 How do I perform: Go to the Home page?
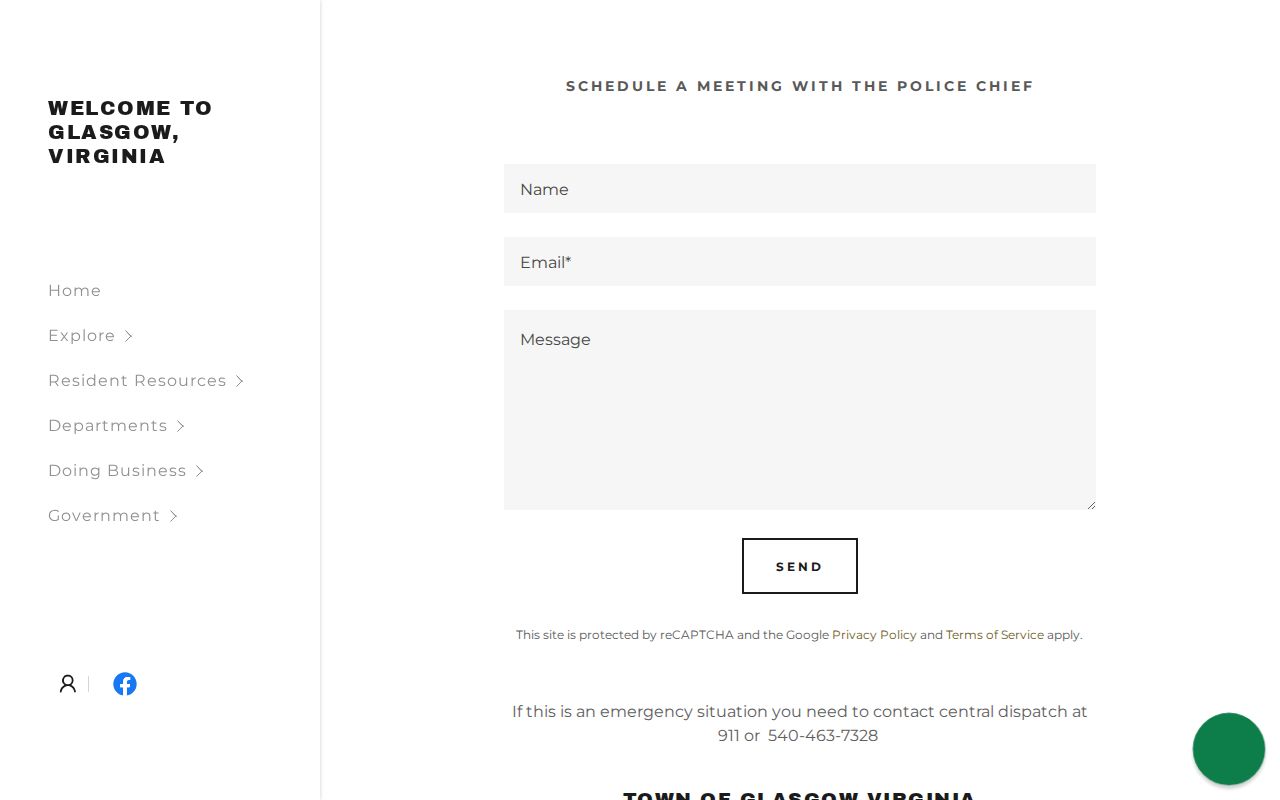(x=74, y=291)
